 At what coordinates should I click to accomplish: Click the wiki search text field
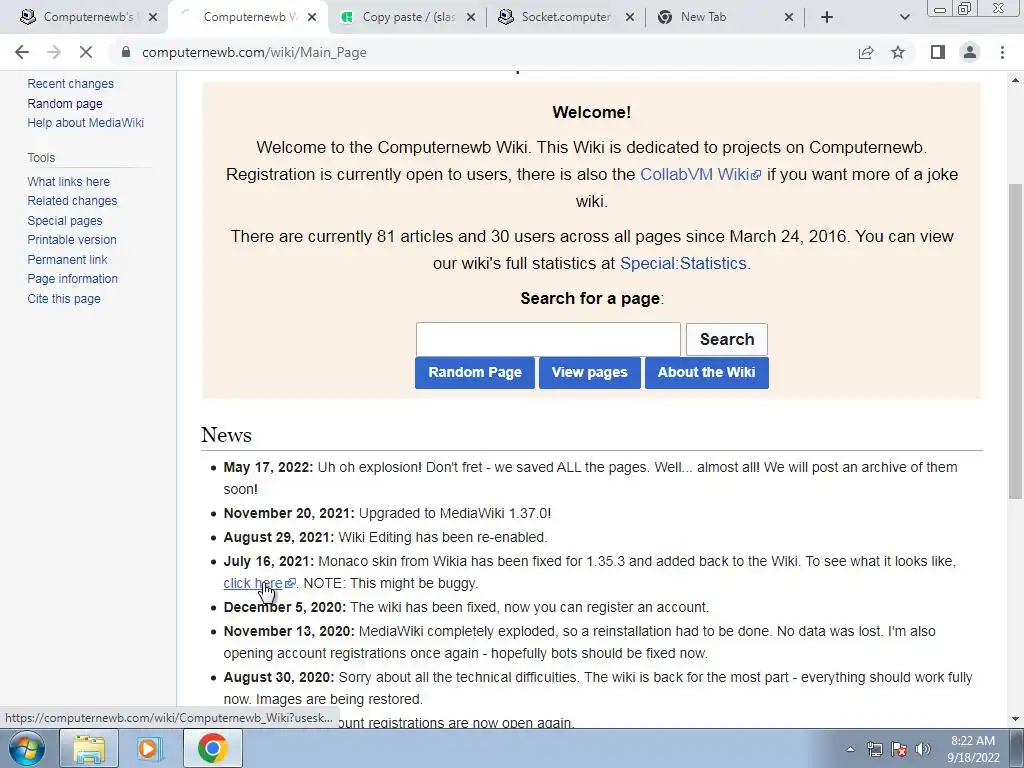point(548,339)
